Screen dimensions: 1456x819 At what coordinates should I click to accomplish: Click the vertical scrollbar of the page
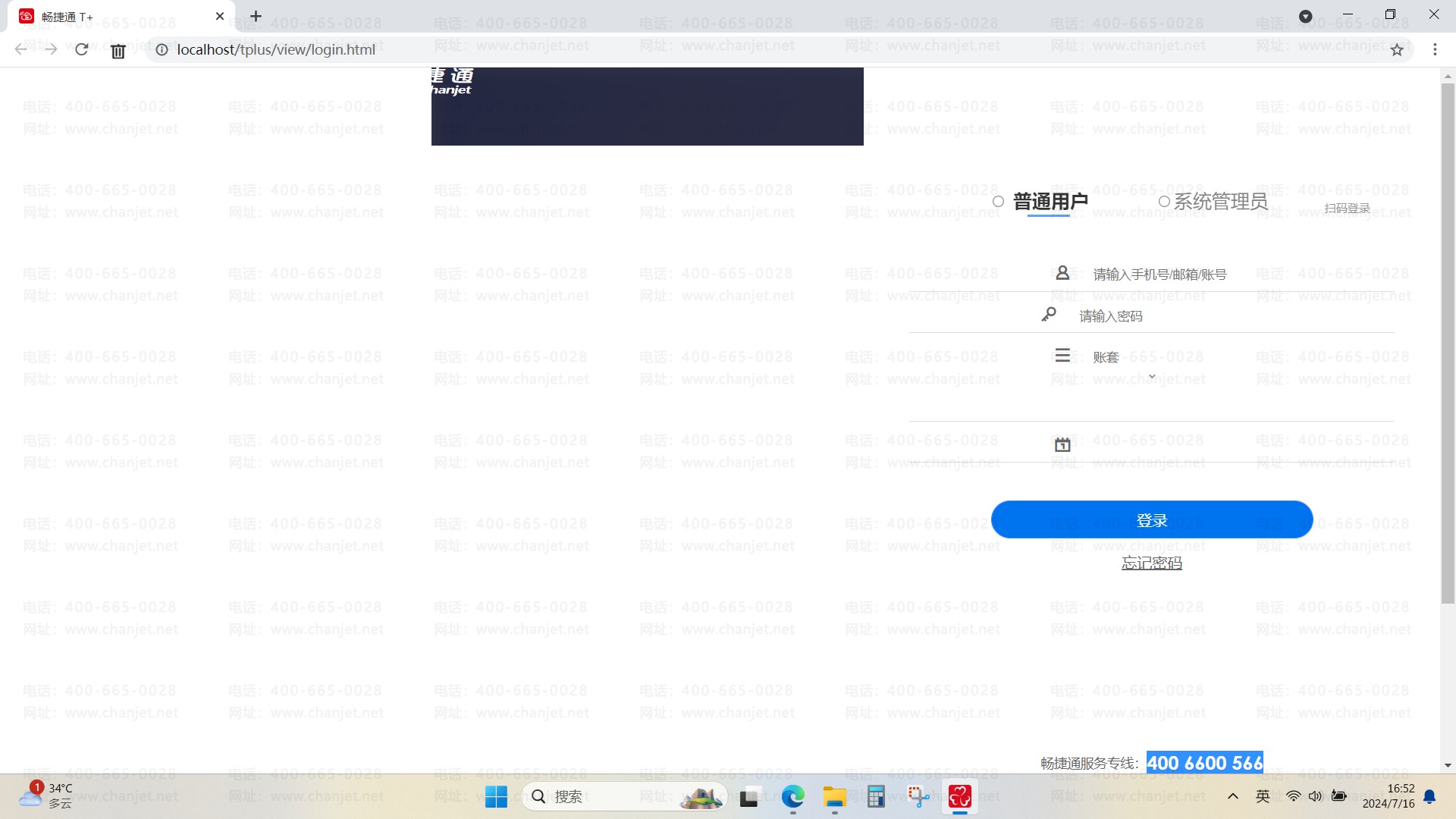[x=1448, y=341]
